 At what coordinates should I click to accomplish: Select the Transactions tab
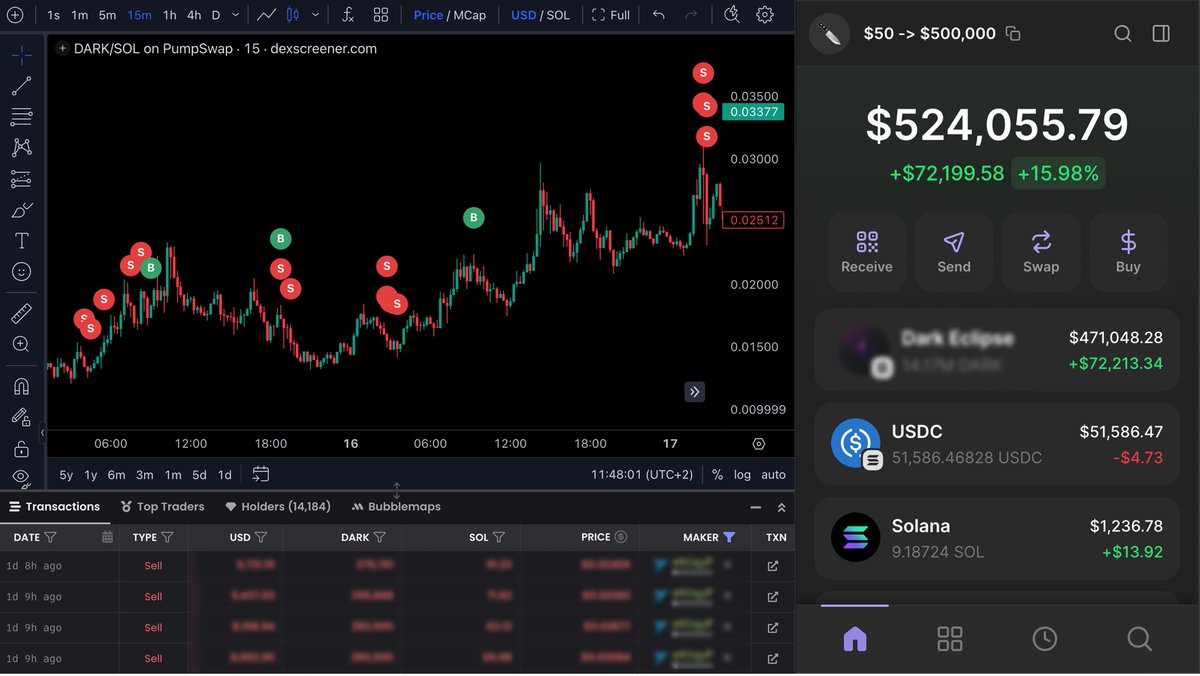[x=55, y=507]
